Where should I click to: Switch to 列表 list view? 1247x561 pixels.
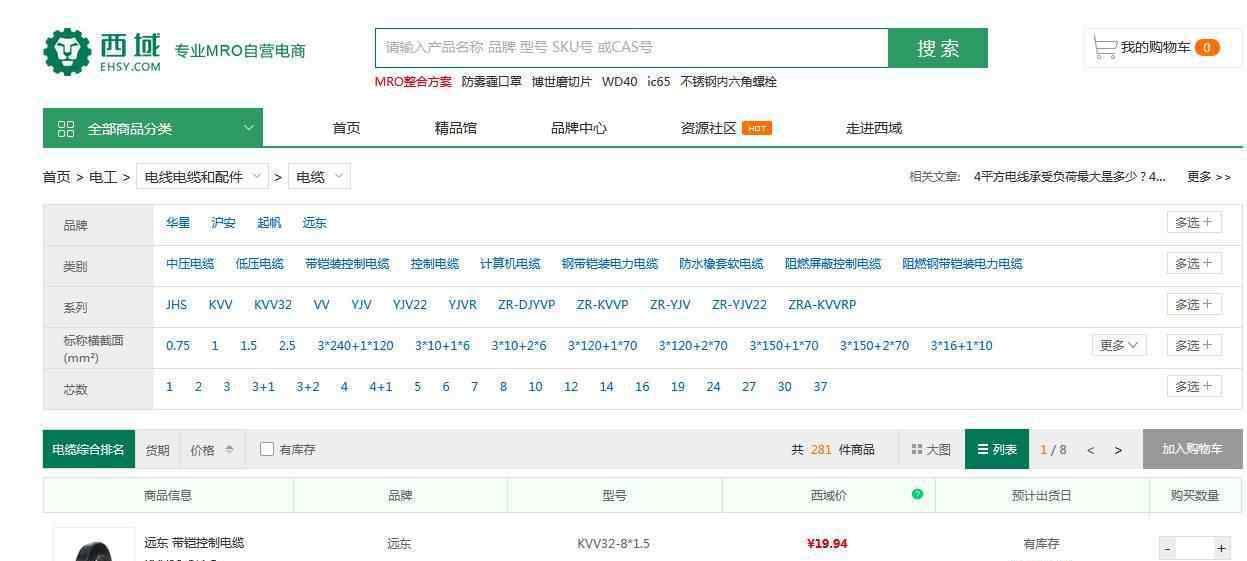(996, 450)
